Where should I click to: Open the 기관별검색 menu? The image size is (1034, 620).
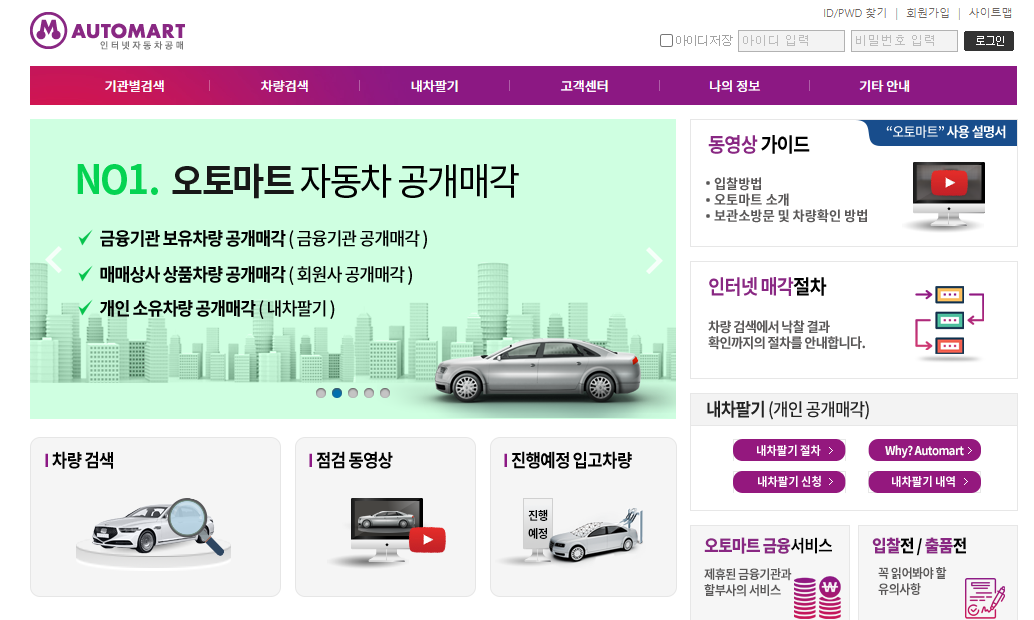click(135, 86)
